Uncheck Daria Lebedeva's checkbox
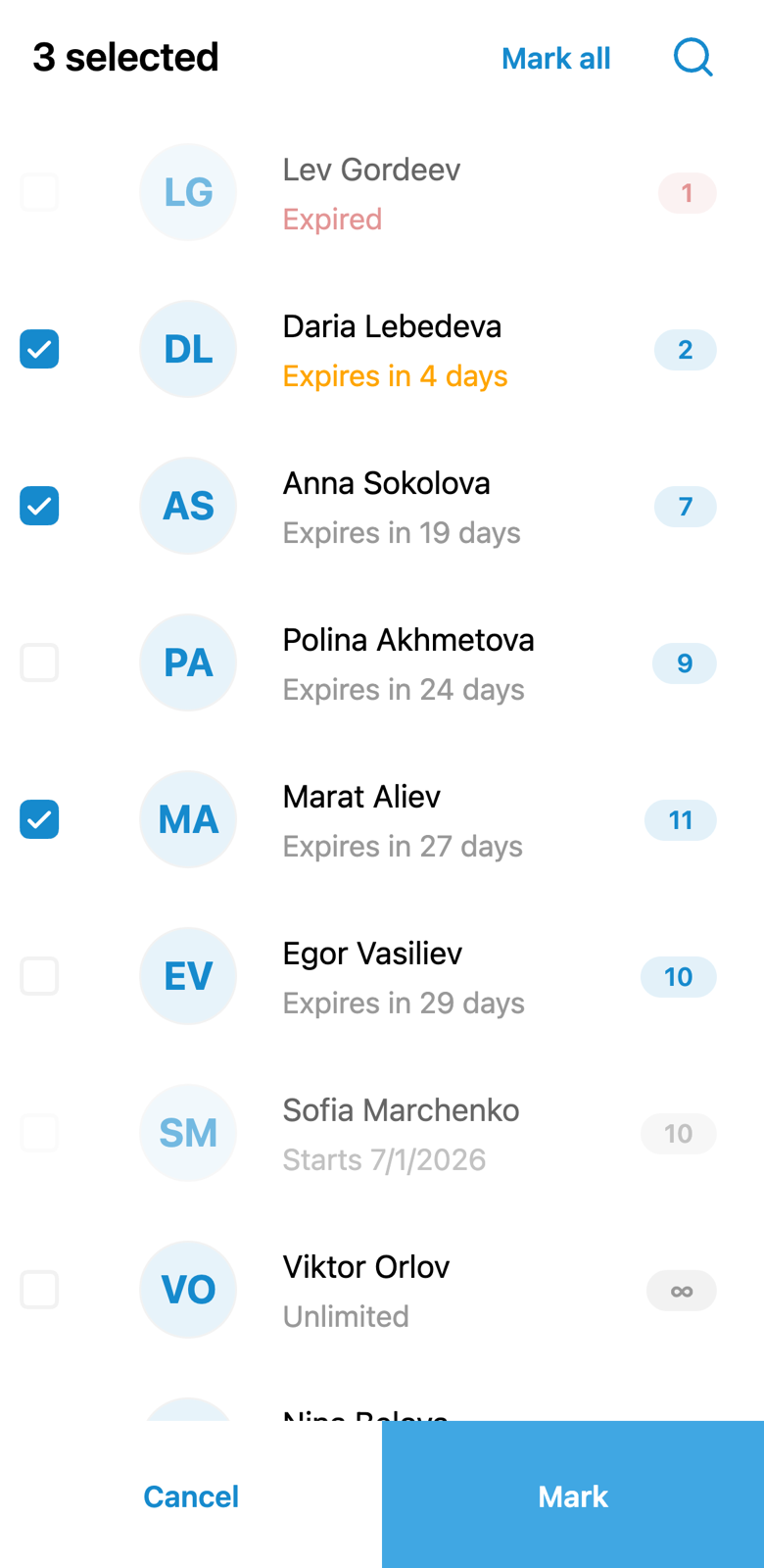Viewport: 764px width, 1568px height. [x=39, y=349]
